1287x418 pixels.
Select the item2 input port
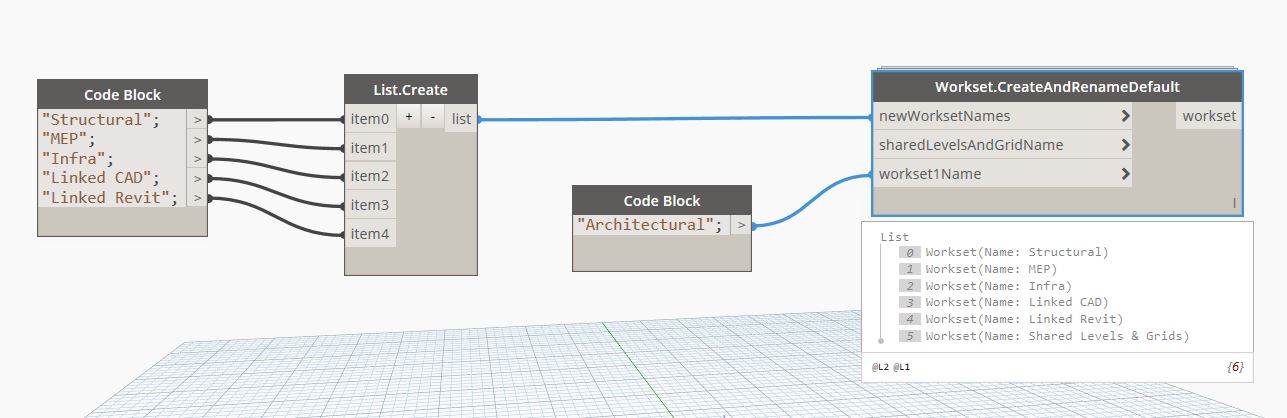click(370, 176)
